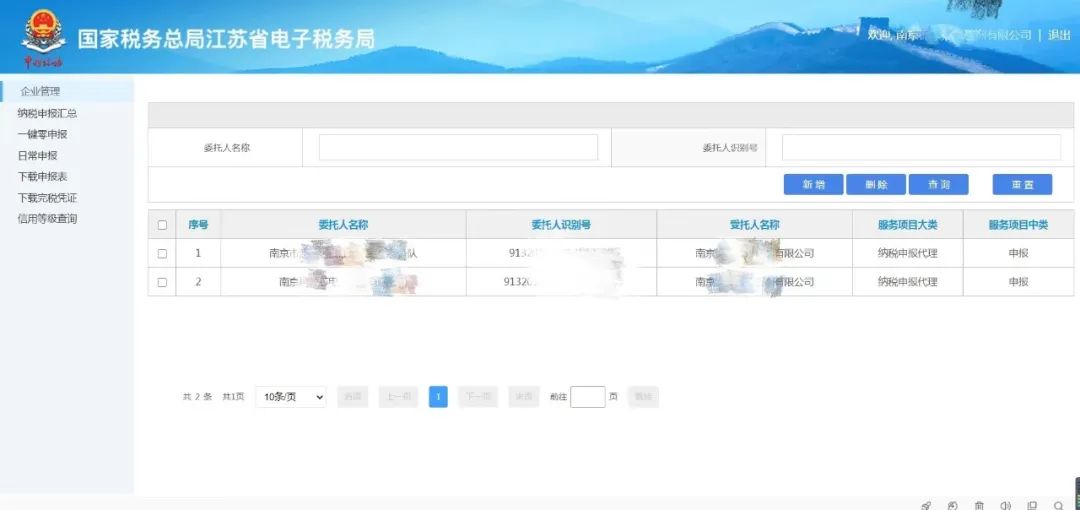
Task: Click the 新增 button
Action: click(813, 184)
